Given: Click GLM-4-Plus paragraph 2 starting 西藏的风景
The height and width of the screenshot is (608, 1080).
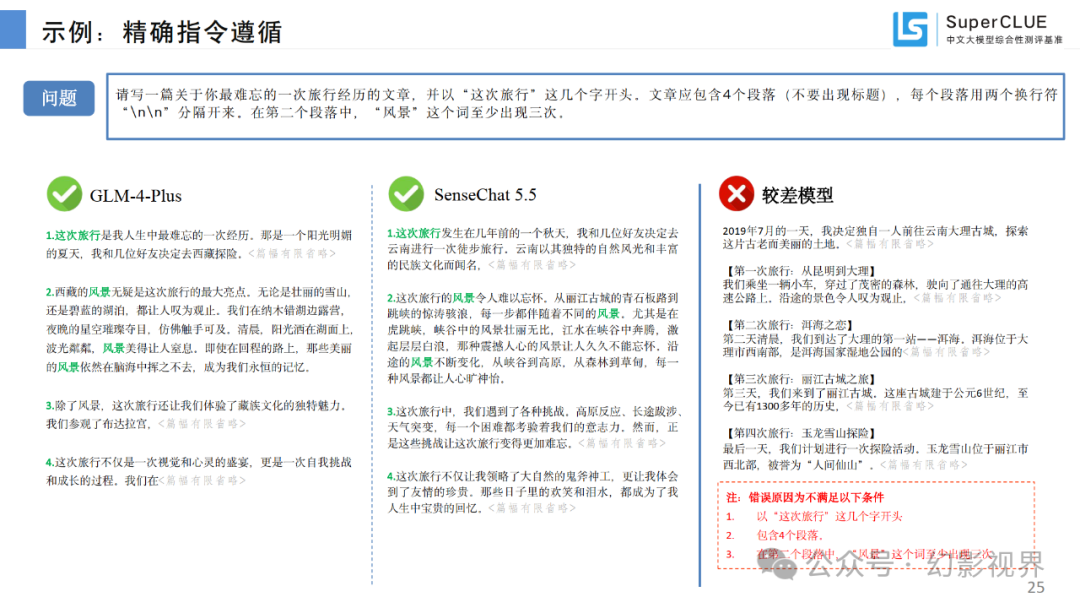Looking at the screenshot, I should click(200, 329).
